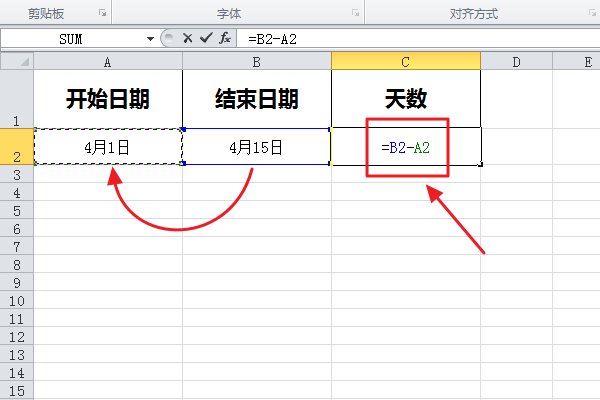Image resolution: width=600 pixels, height=400 pixels.
Task: Click the enter checkmark formula button
Action: point(205,38)
